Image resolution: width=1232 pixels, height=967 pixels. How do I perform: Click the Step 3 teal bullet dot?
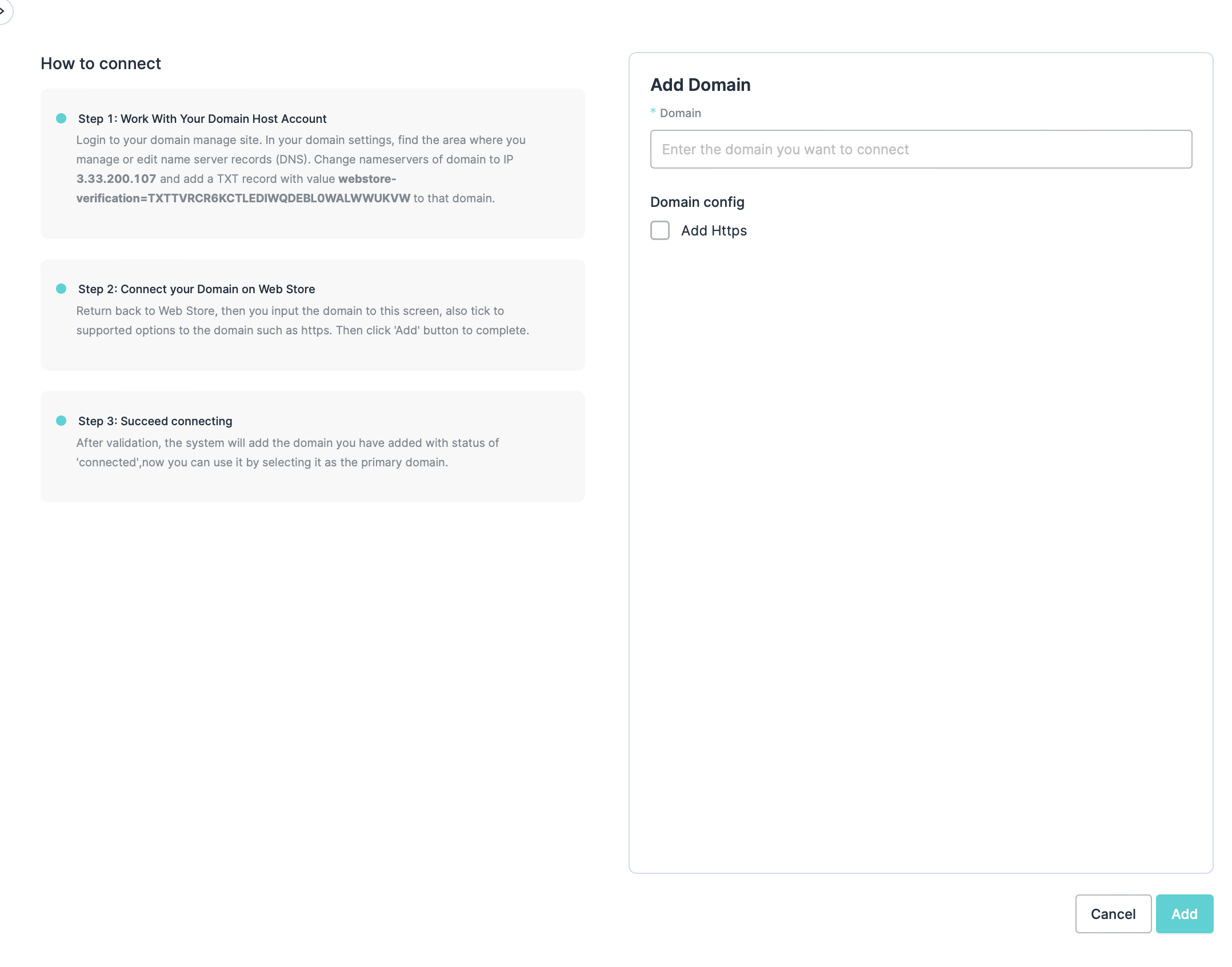coord(61,421)
